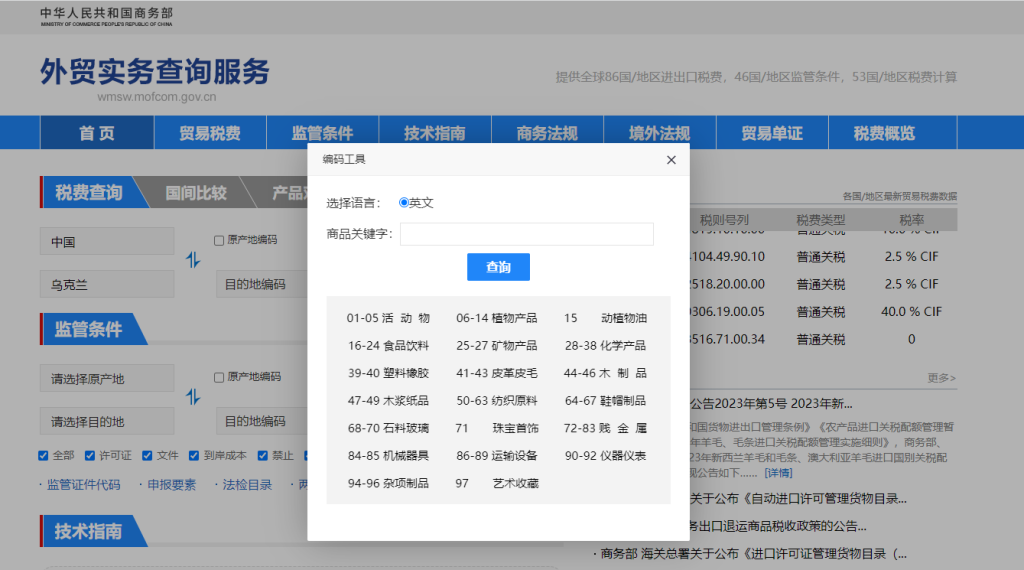
Task: Uncheck the 文件 checkbox
Action: coord(148,455)
